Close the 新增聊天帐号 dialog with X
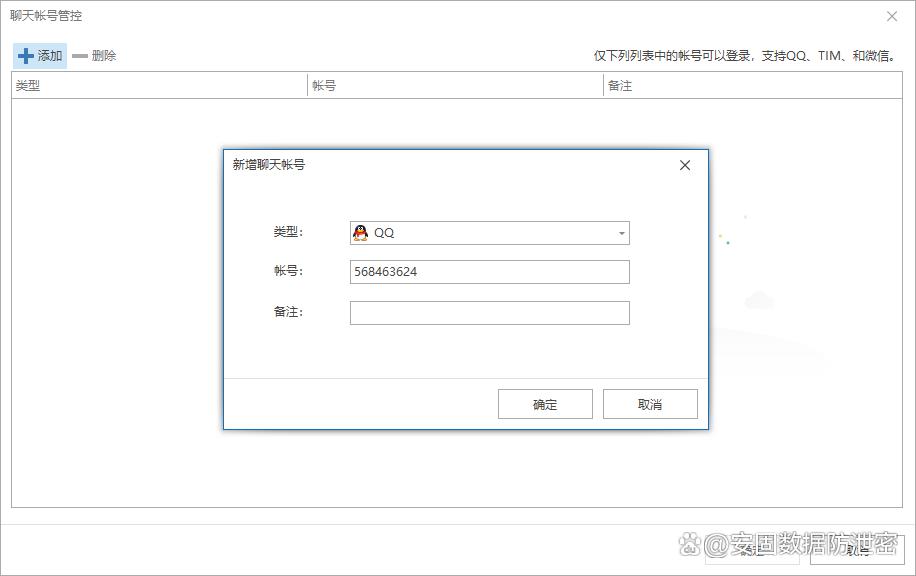The image size is (916, 576). coord(685,165)
